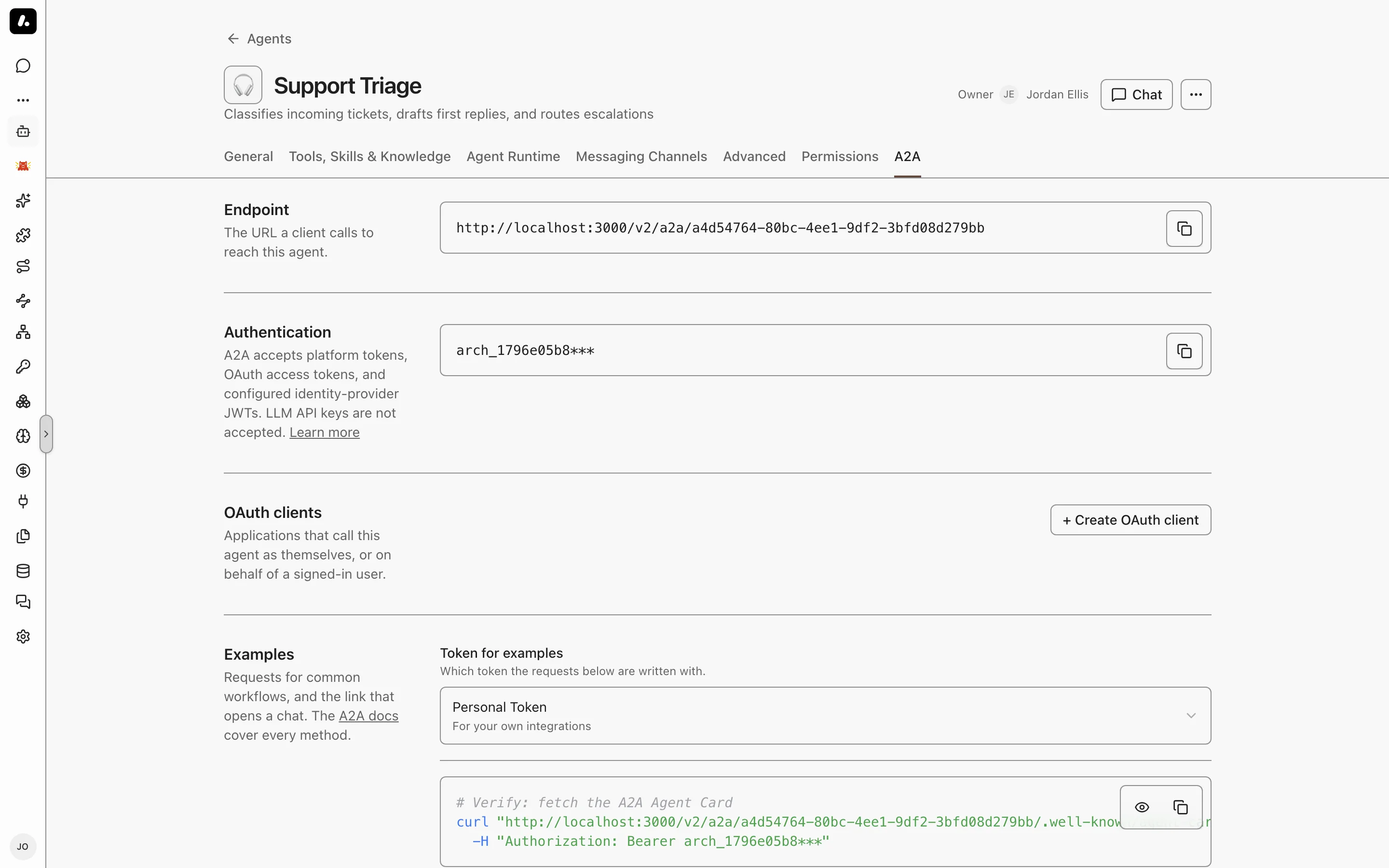
Task: Open the chat bubble icon in sidebar
Action: (23, 66)
